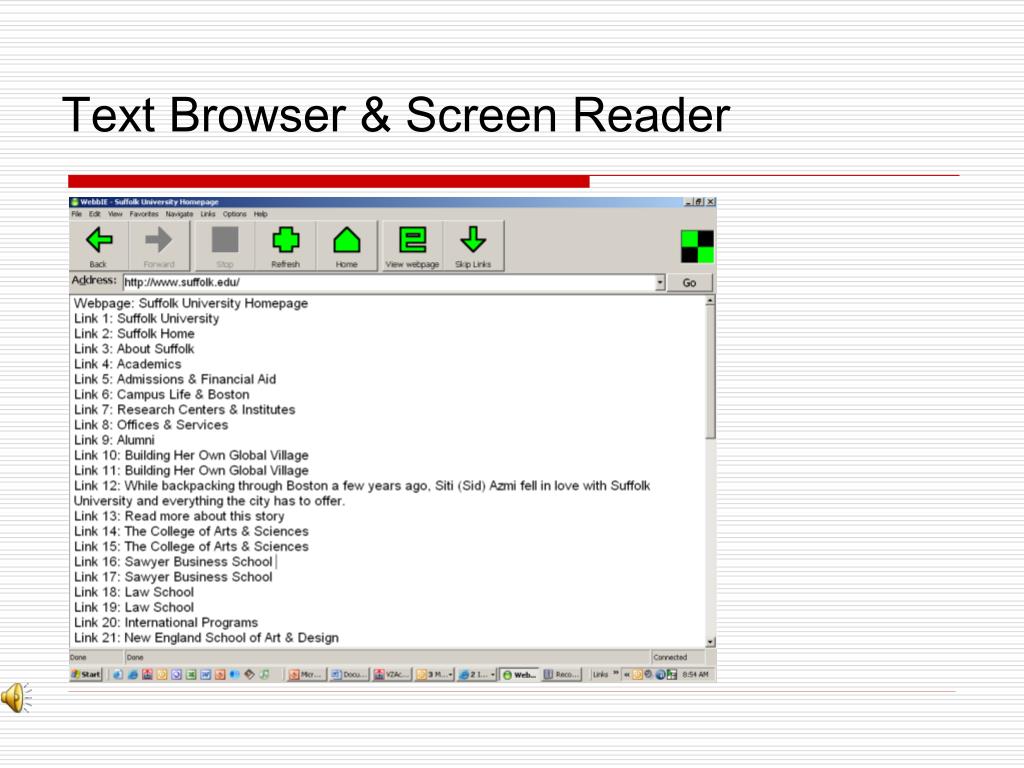The width and height of the screenshot is (1024, 768).
Task: Click the vertical scrollbar thumb
Action: (710, 372)
